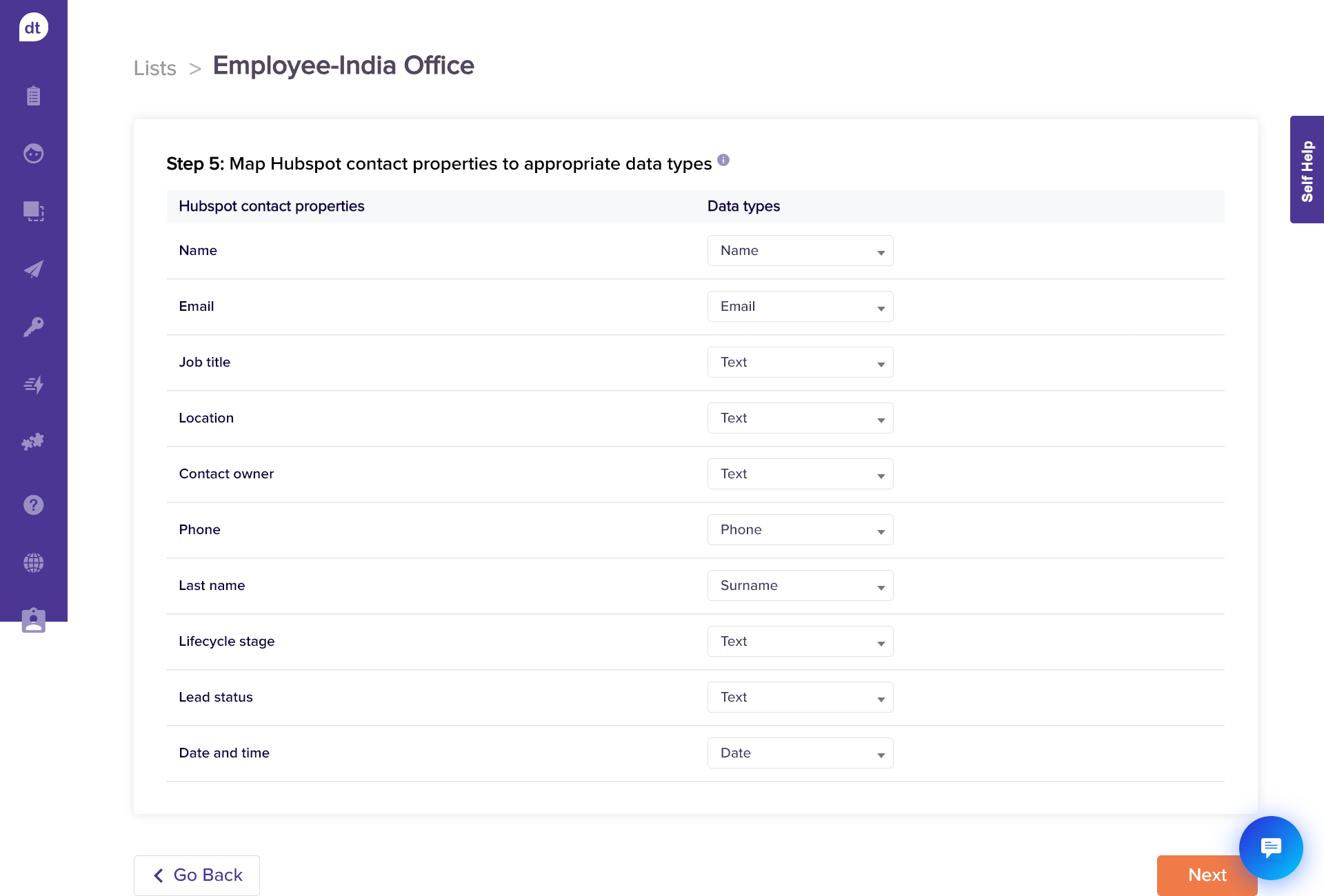
Task: Click the Lists breadcrumb link
Action: (155, 68)
